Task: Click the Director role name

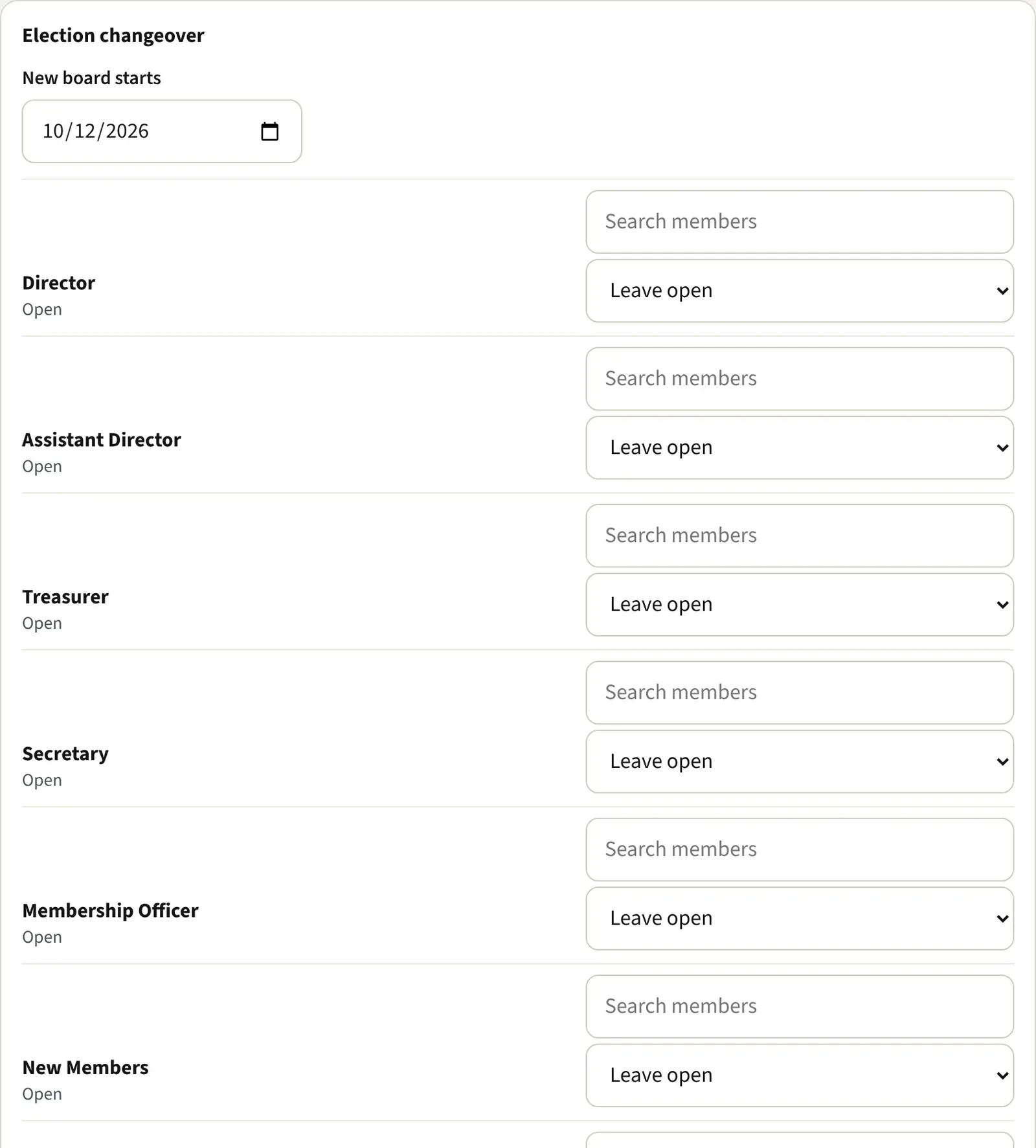Action: point(59,283)
